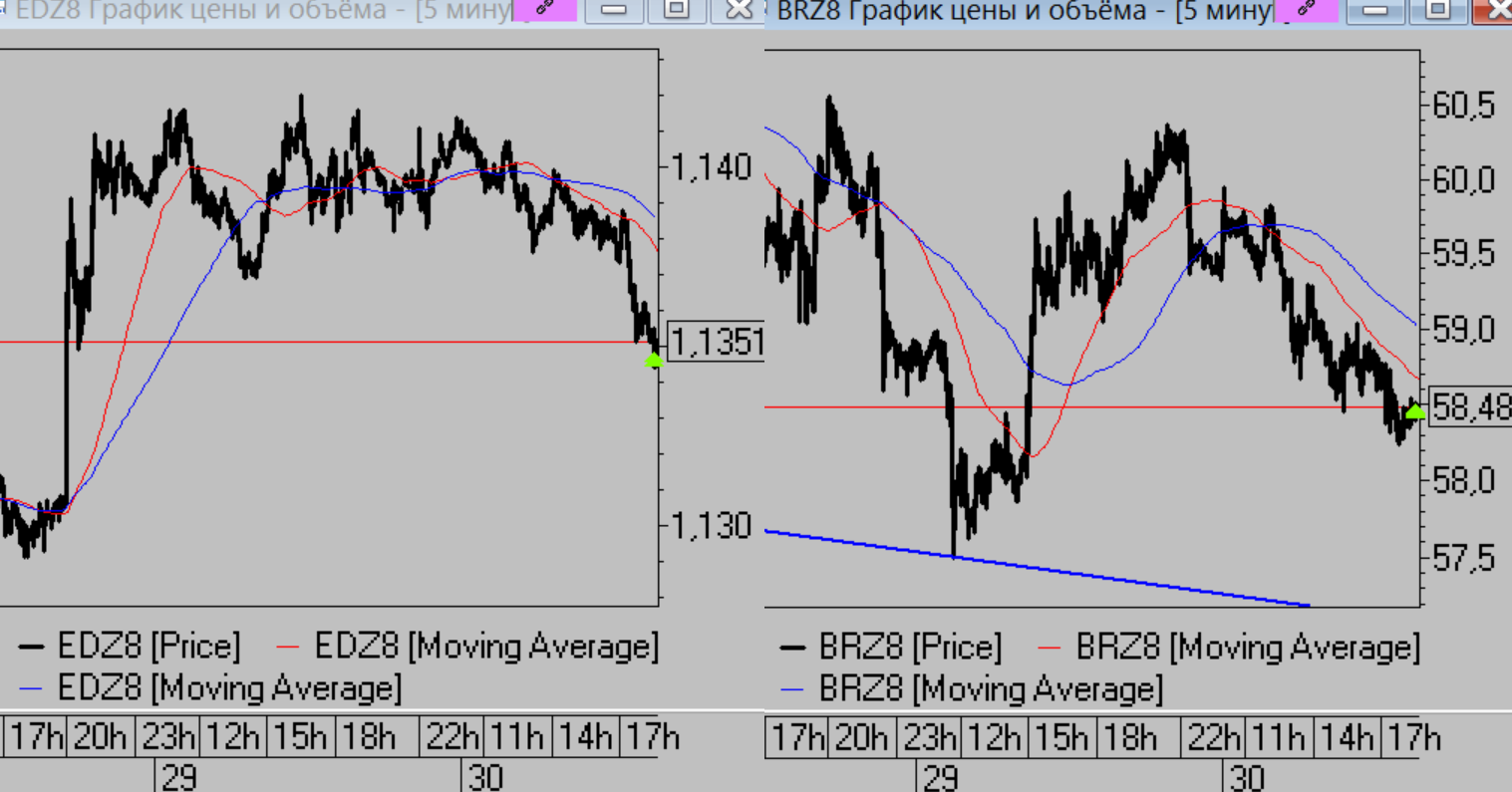Click green triangle marker on EDZ8 chart
This screenshot has height=792, width=1512.
pos(654,361)
